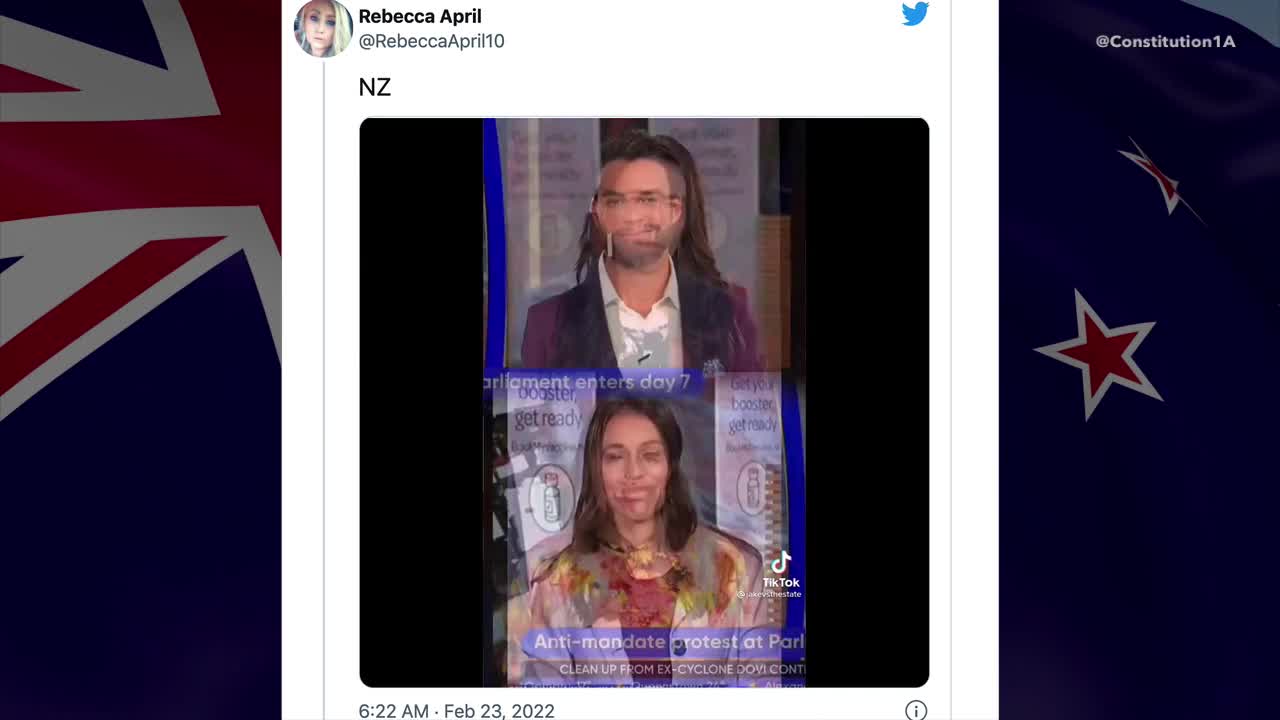Click the large red star on the flag
The height and width of the screenshot is (720, 1280).
coord(1100,352)
